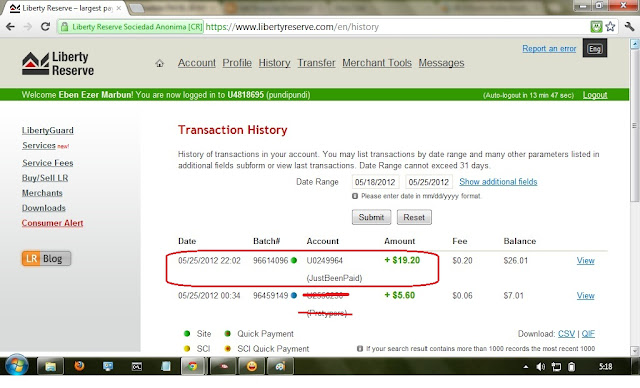Click the scrollbar down arrow

tap(634, 350)
